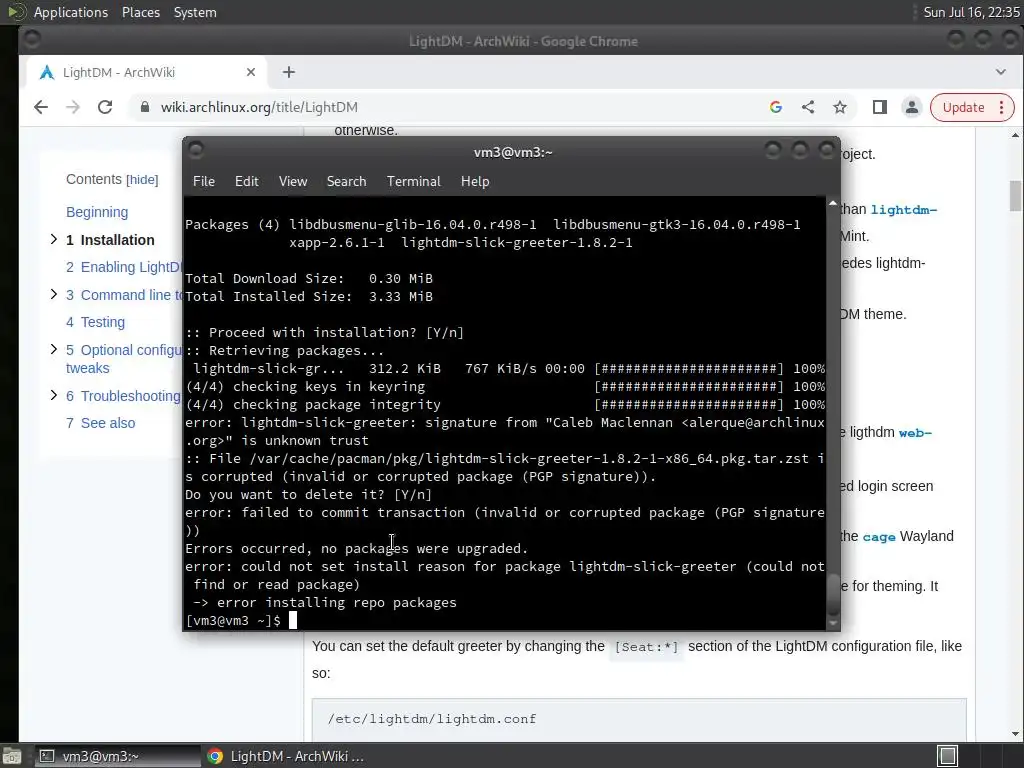View site info via the lock icon
The width and height of the screenshot is (1024, 768).
click(x=145, y=107)
